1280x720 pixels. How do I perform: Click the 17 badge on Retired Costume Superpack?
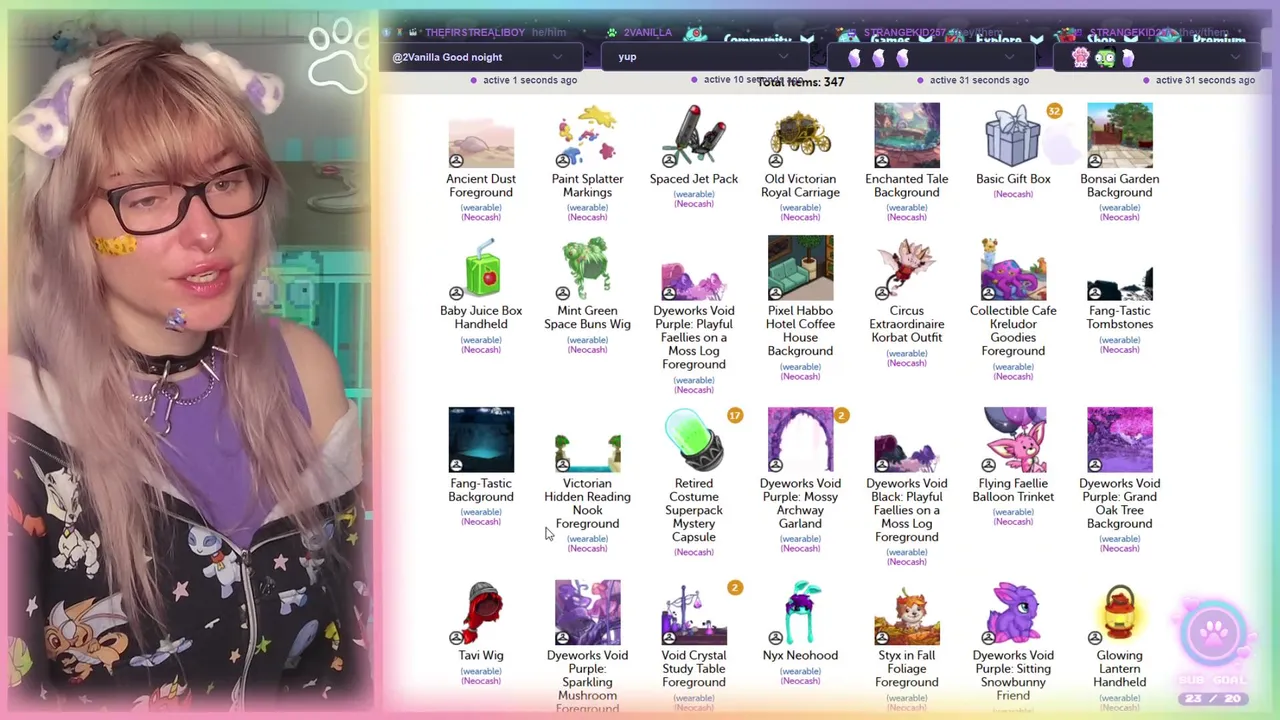[735, 415]
